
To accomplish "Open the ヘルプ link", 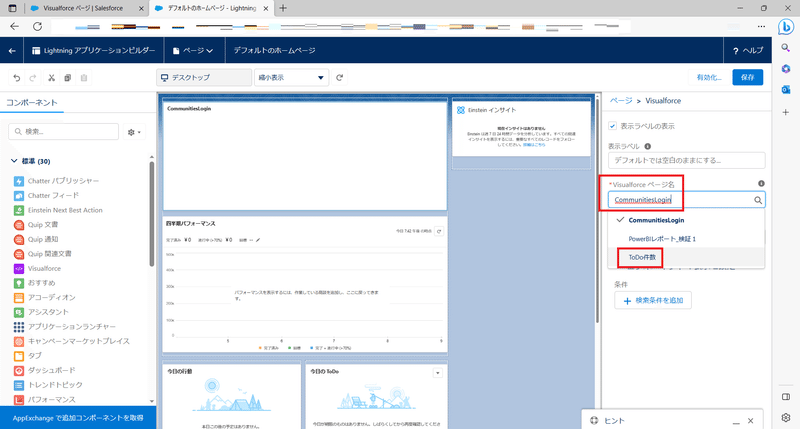I will pos(748,51).
